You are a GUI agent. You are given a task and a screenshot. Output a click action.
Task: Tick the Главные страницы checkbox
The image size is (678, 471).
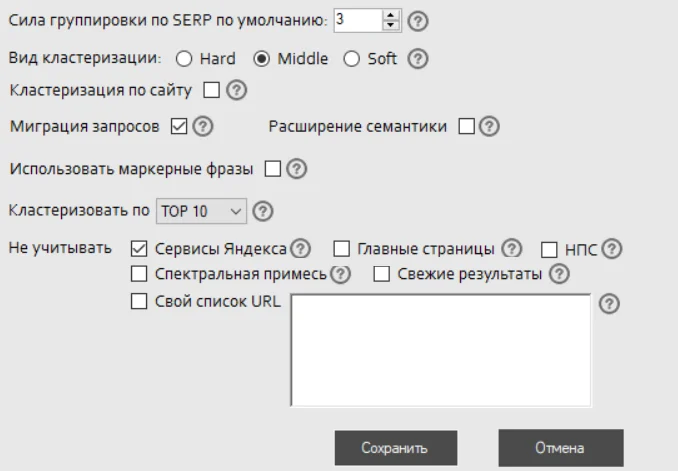click(341, 248)
